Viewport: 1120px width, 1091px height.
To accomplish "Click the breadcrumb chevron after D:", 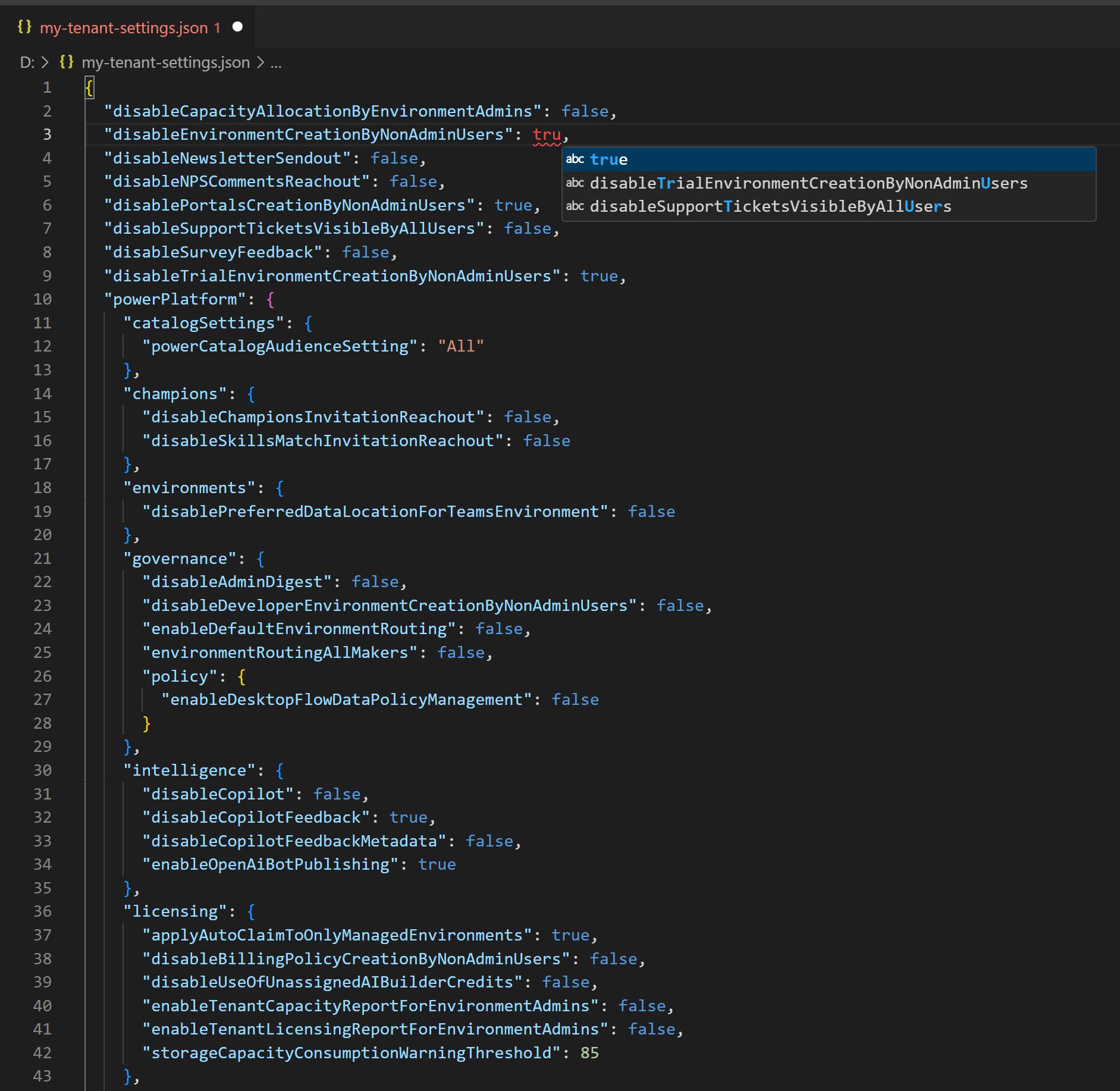I will coord(45,62).
